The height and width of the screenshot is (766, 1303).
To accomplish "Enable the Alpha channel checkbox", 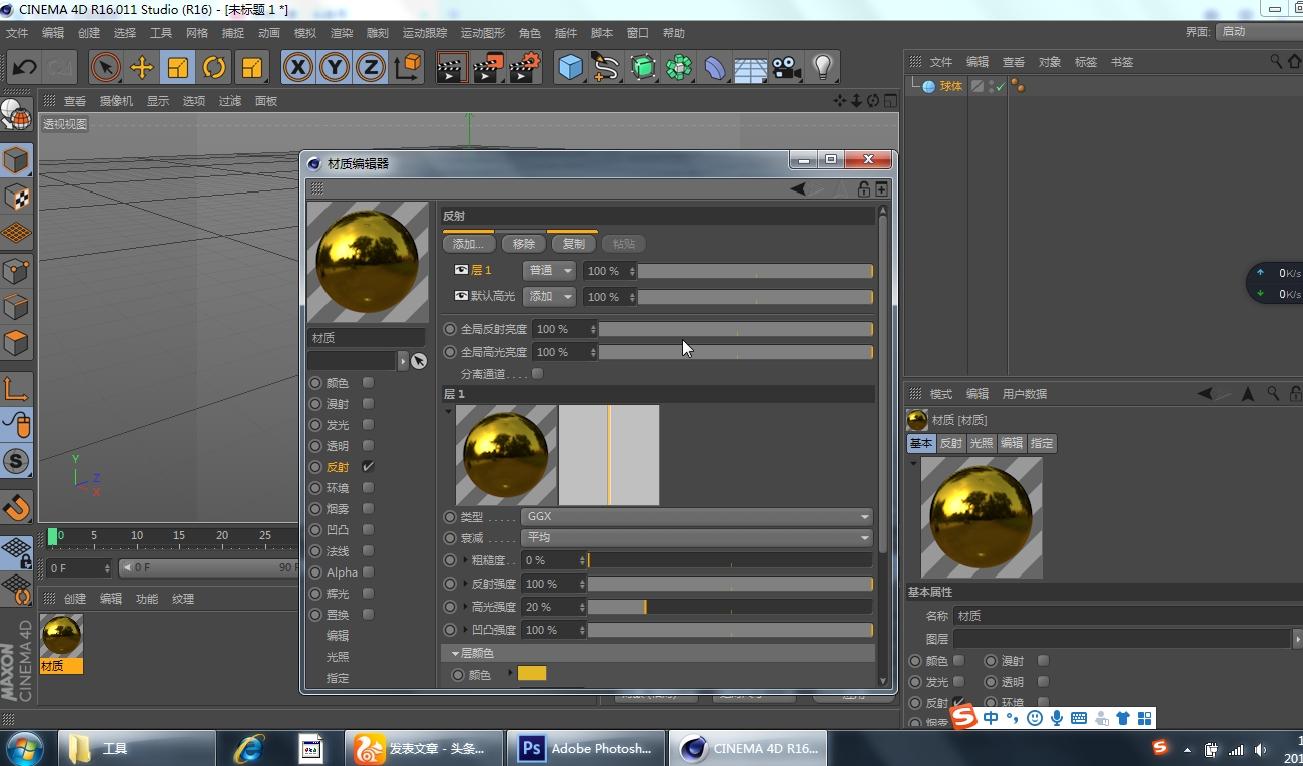I will pos(369,572).
